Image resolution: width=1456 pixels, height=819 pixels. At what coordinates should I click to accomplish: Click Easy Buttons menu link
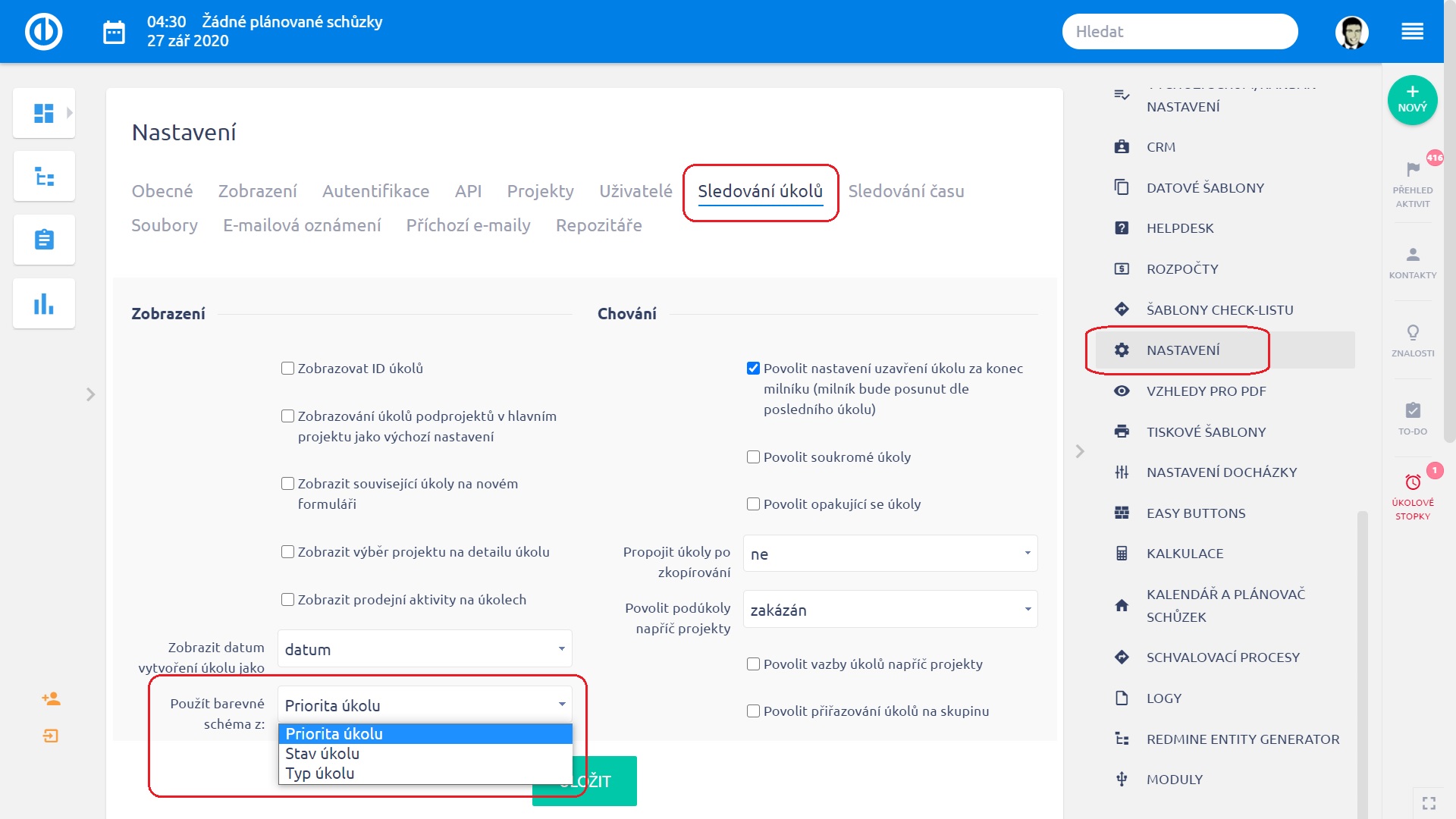(x=1195, y=513)
